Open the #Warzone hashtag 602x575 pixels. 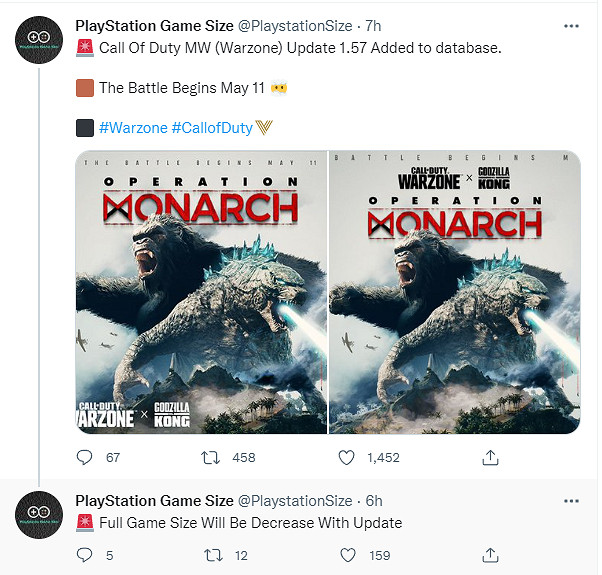click(x=133, y=127)
